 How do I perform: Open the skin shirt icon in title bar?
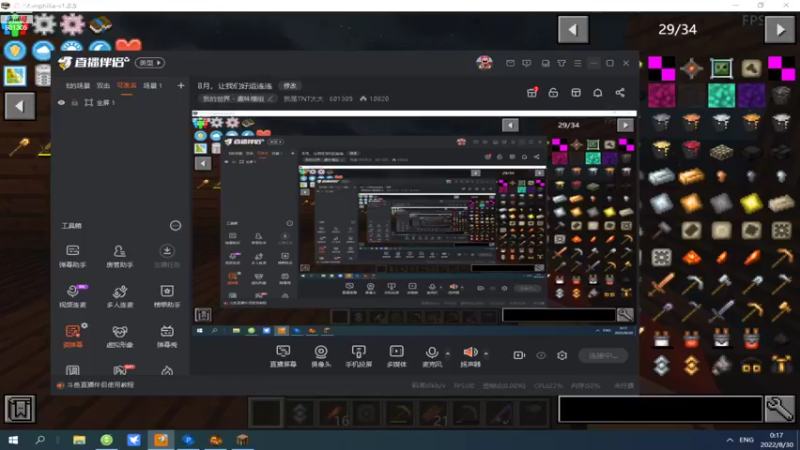(561, 63)
